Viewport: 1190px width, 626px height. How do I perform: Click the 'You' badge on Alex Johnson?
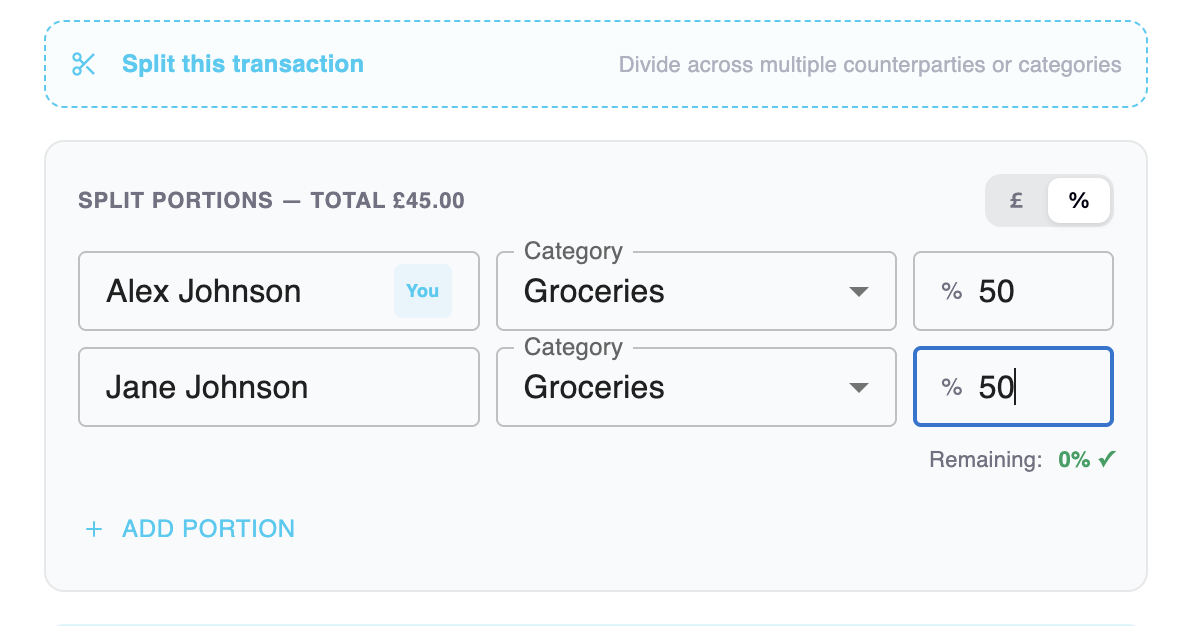(422, 291)
